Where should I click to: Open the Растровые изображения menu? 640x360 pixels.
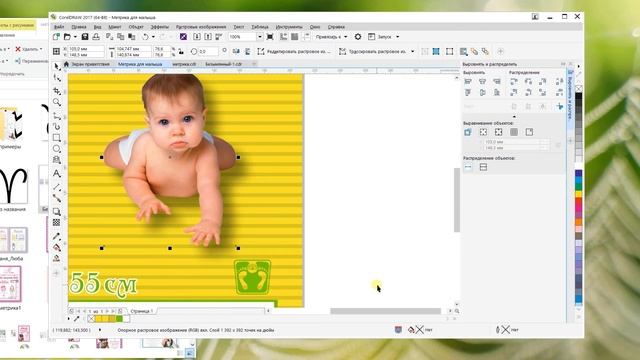pyautogui.click(x=201, y=27)
